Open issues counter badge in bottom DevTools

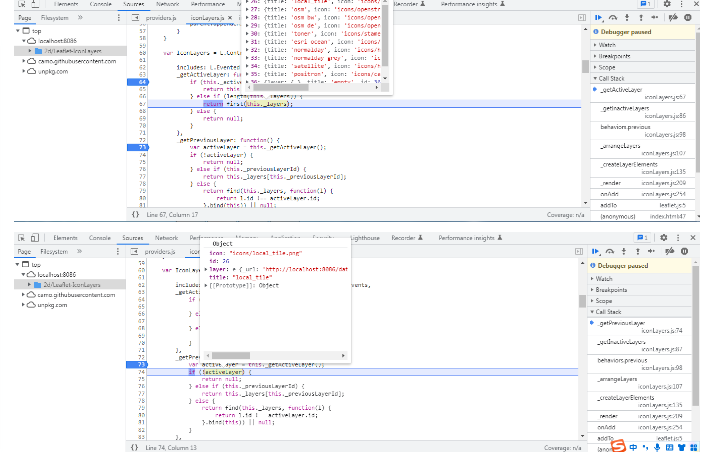(642, 238)
